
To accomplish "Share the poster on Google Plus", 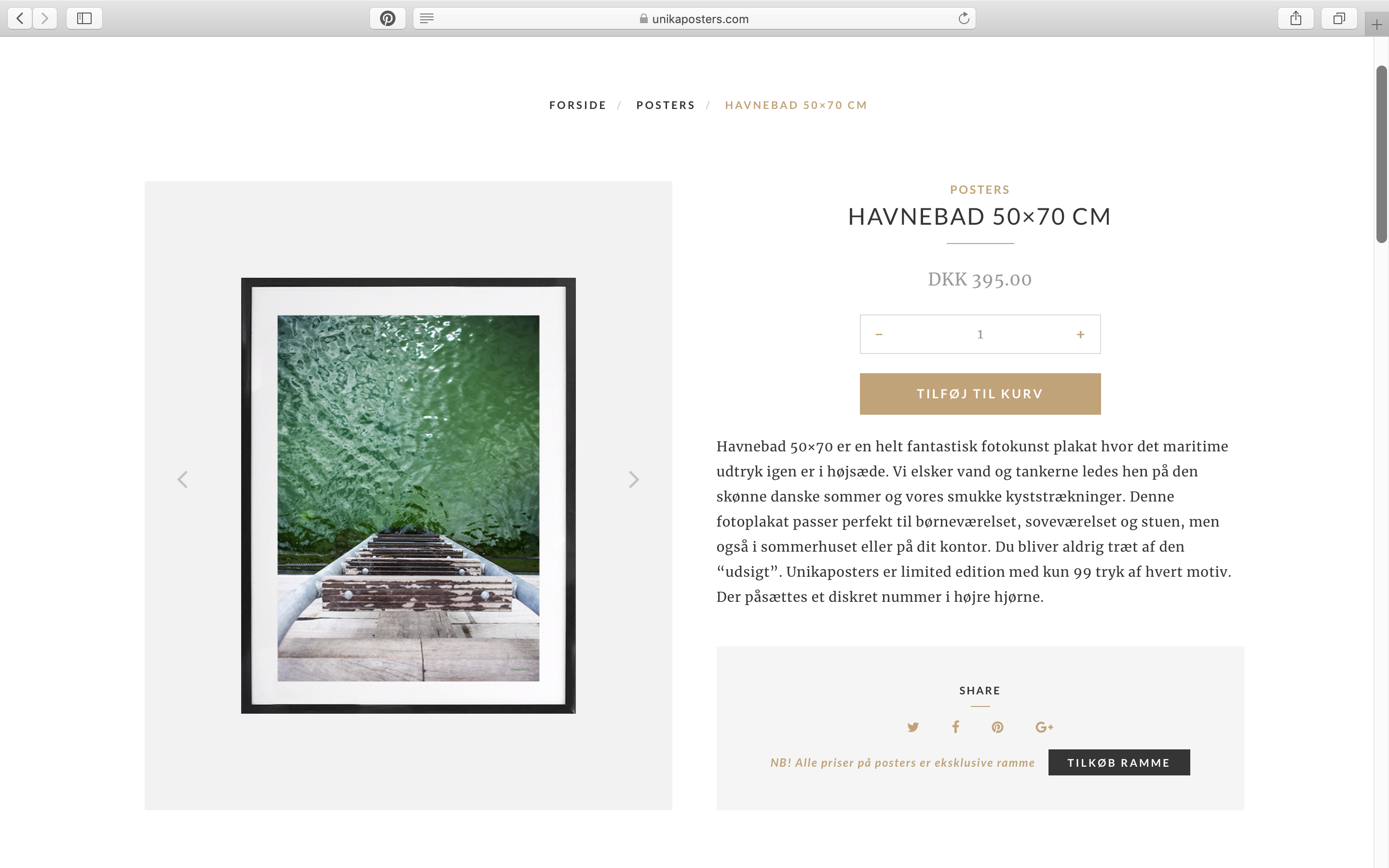I will pos(1044,727).
